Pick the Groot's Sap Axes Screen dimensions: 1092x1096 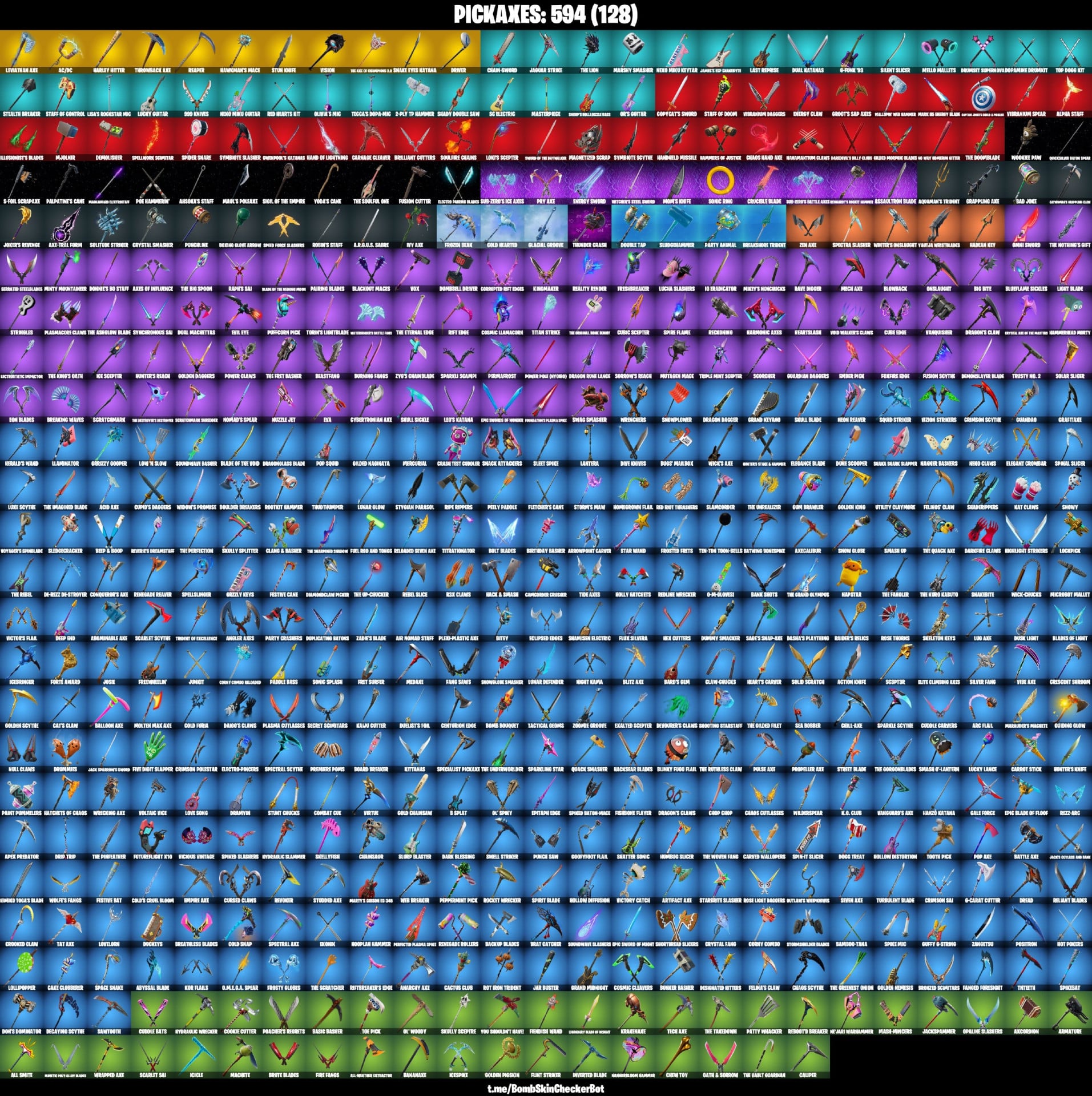tap(852, 96)
